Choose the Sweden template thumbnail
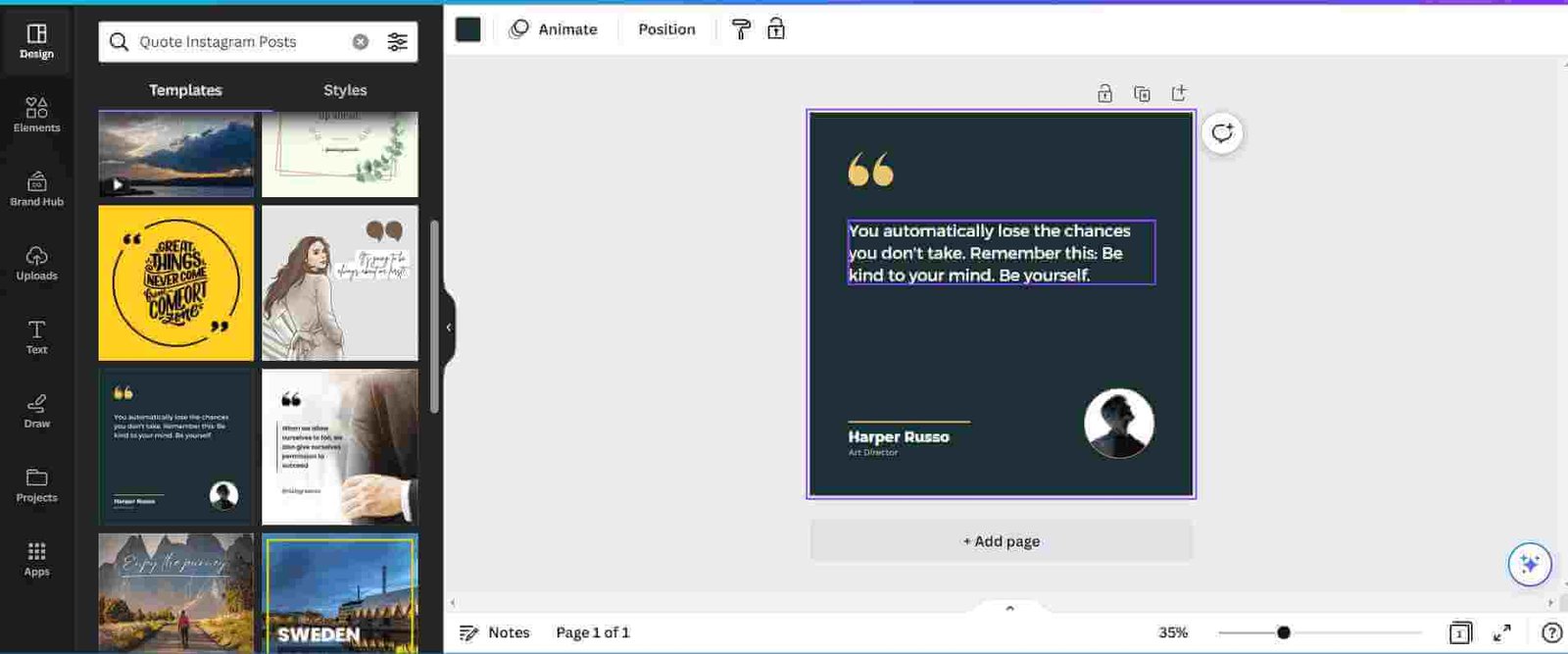 click(x=340, y=593)
